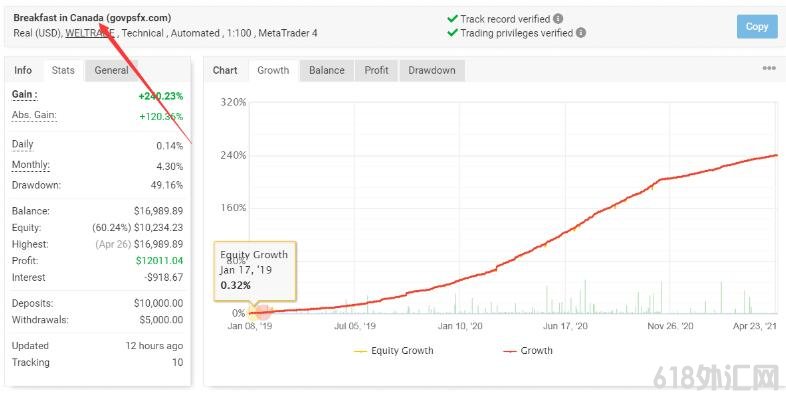Screen dimensions: 786x402
Task: Show the Balance chart tab
Action: point(326,70)
